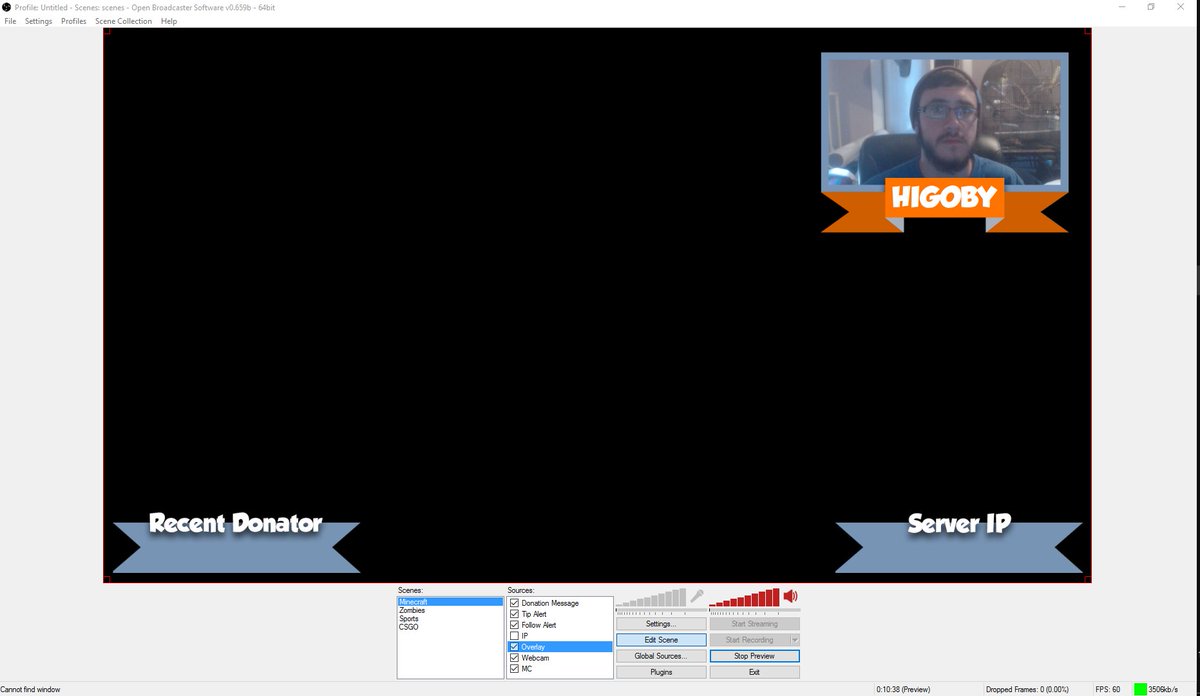
Task: Select the Donation Message source row
Action: click(560, 603)
